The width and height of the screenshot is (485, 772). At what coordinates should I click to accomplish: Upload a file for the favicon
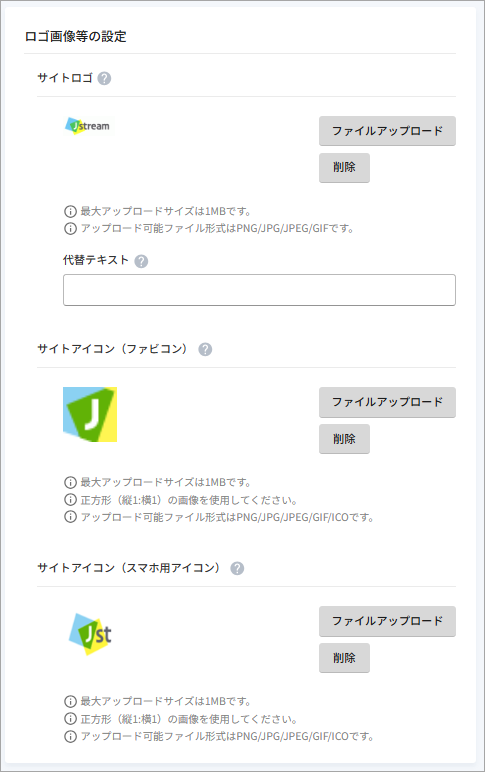[387, 402]
